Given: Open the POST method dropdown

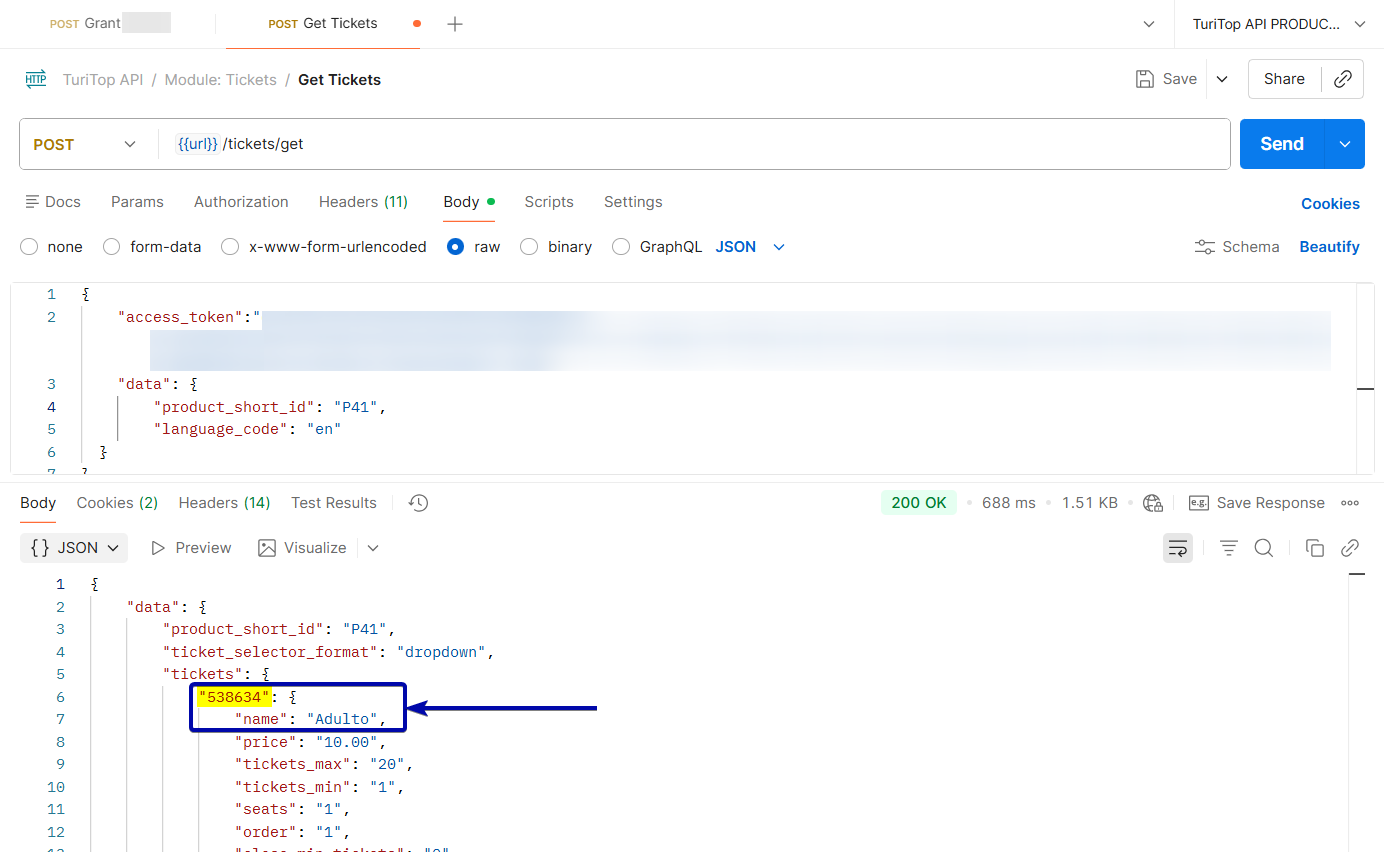Looking at the screenshot, I should click(85, 144).
